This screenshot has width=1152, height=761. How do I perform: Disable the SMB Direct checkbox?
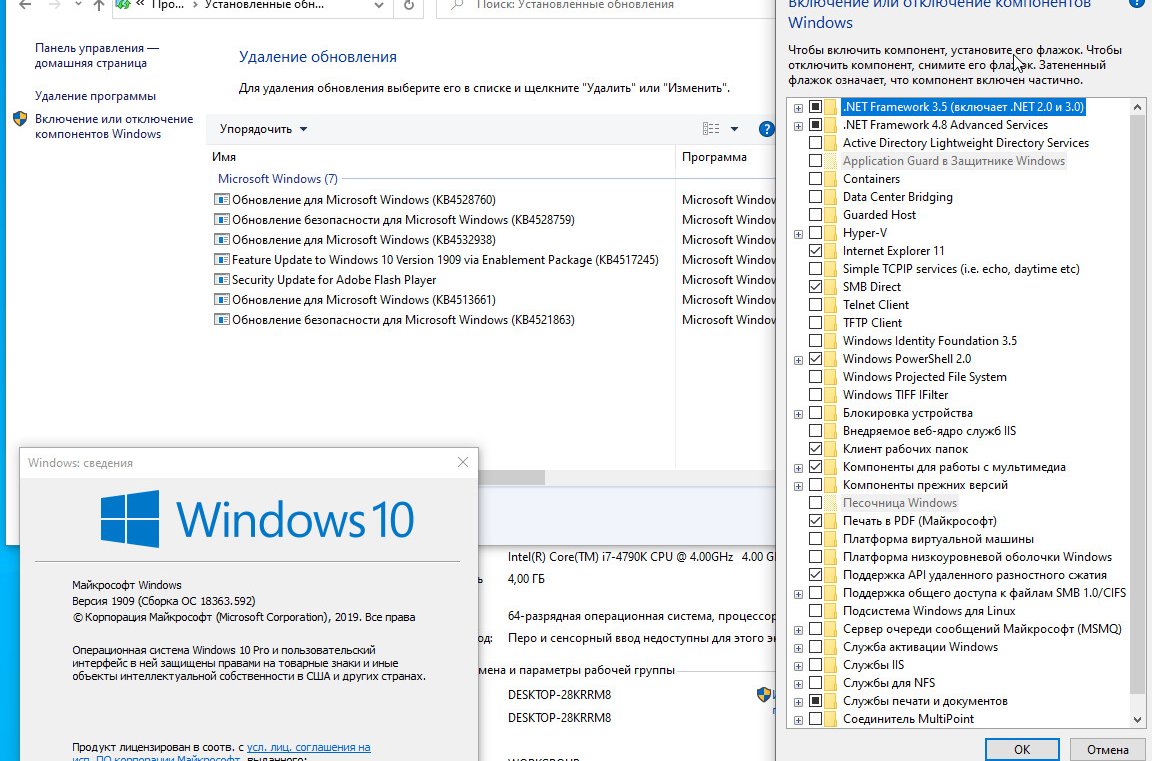pyautogui.click(x=816, y=287)
